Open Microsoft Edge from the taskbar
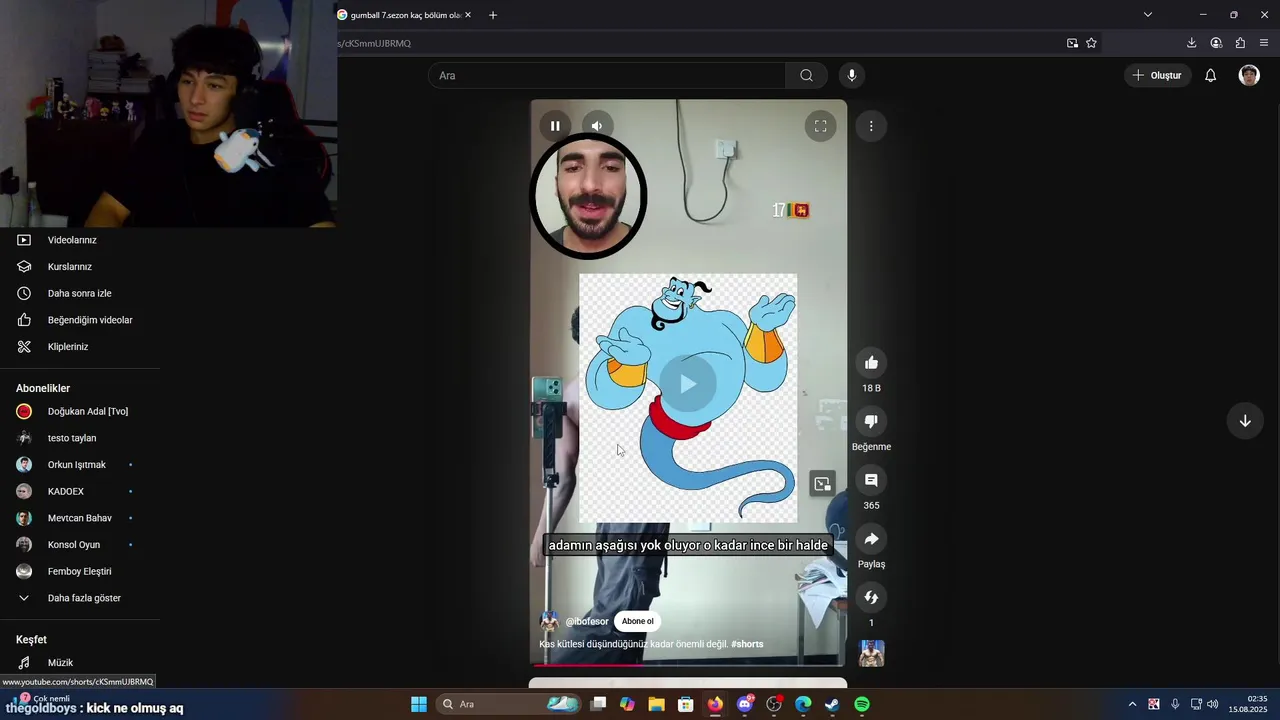The image size is (1280, 720). pos(803,704)
